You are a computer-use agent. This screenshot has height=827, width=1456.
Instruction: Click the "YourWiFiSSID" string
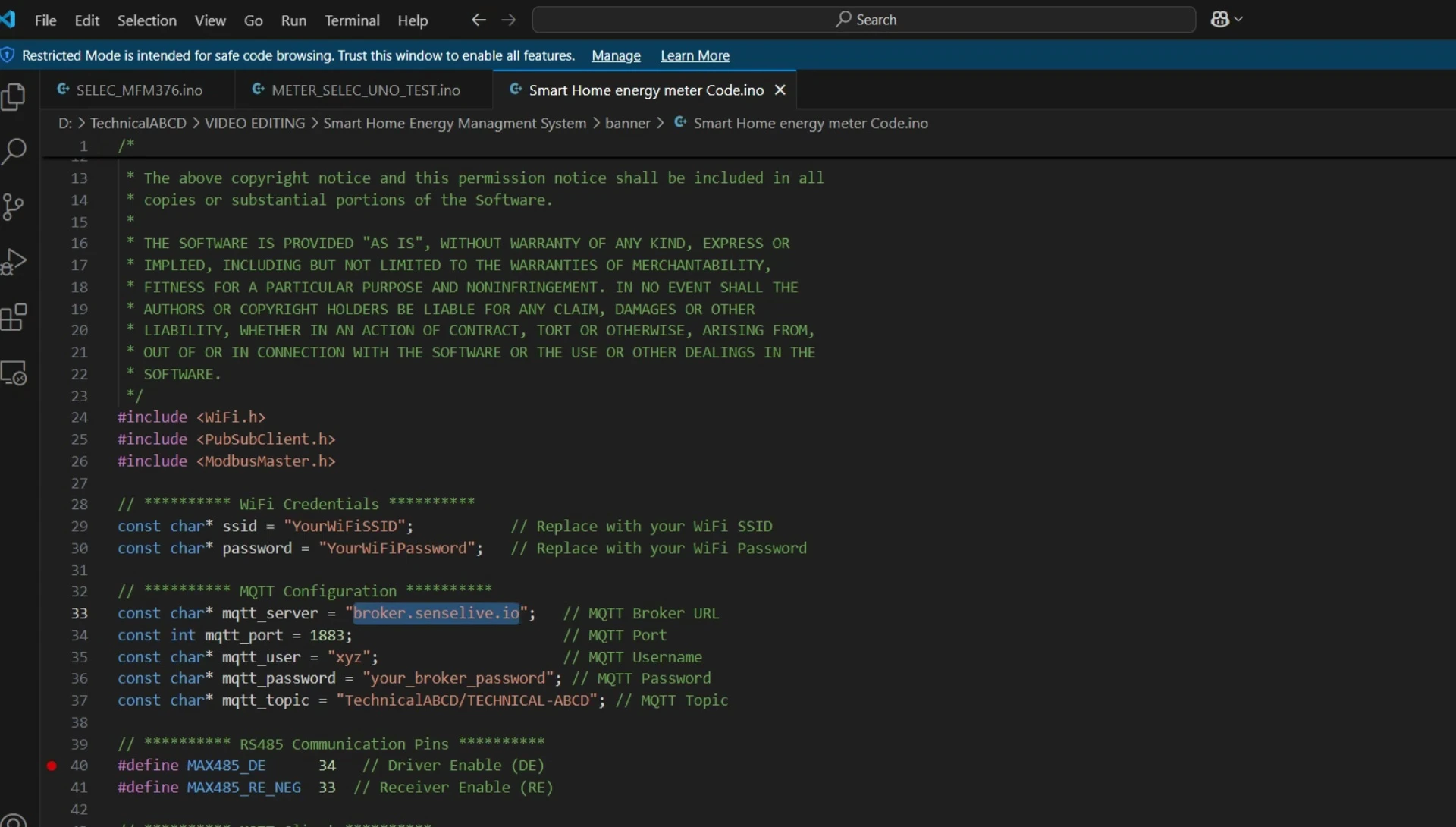[x=344, y=526]
